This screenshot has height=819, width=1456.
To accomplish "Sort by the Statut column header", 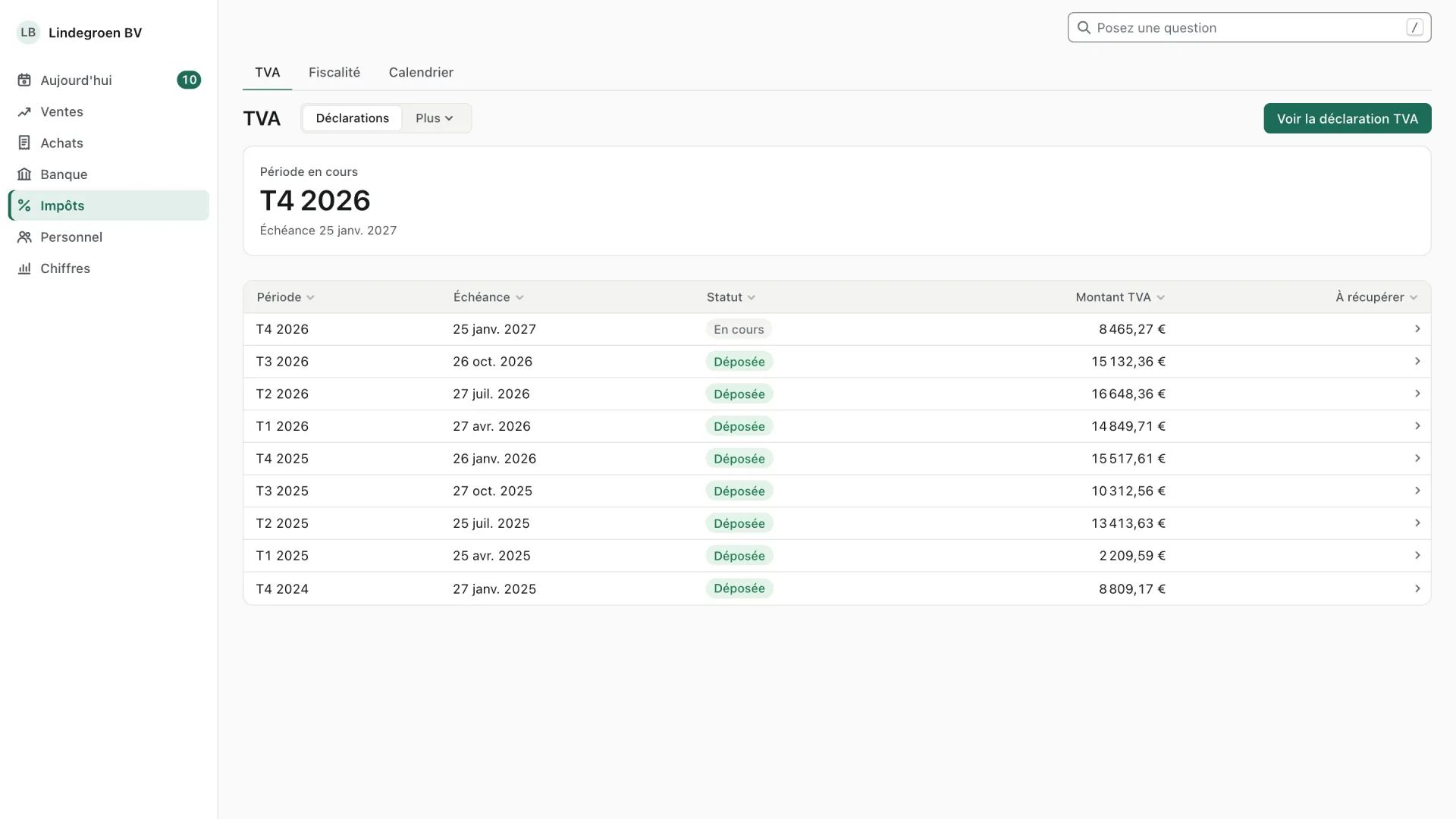I will point(731,297).
